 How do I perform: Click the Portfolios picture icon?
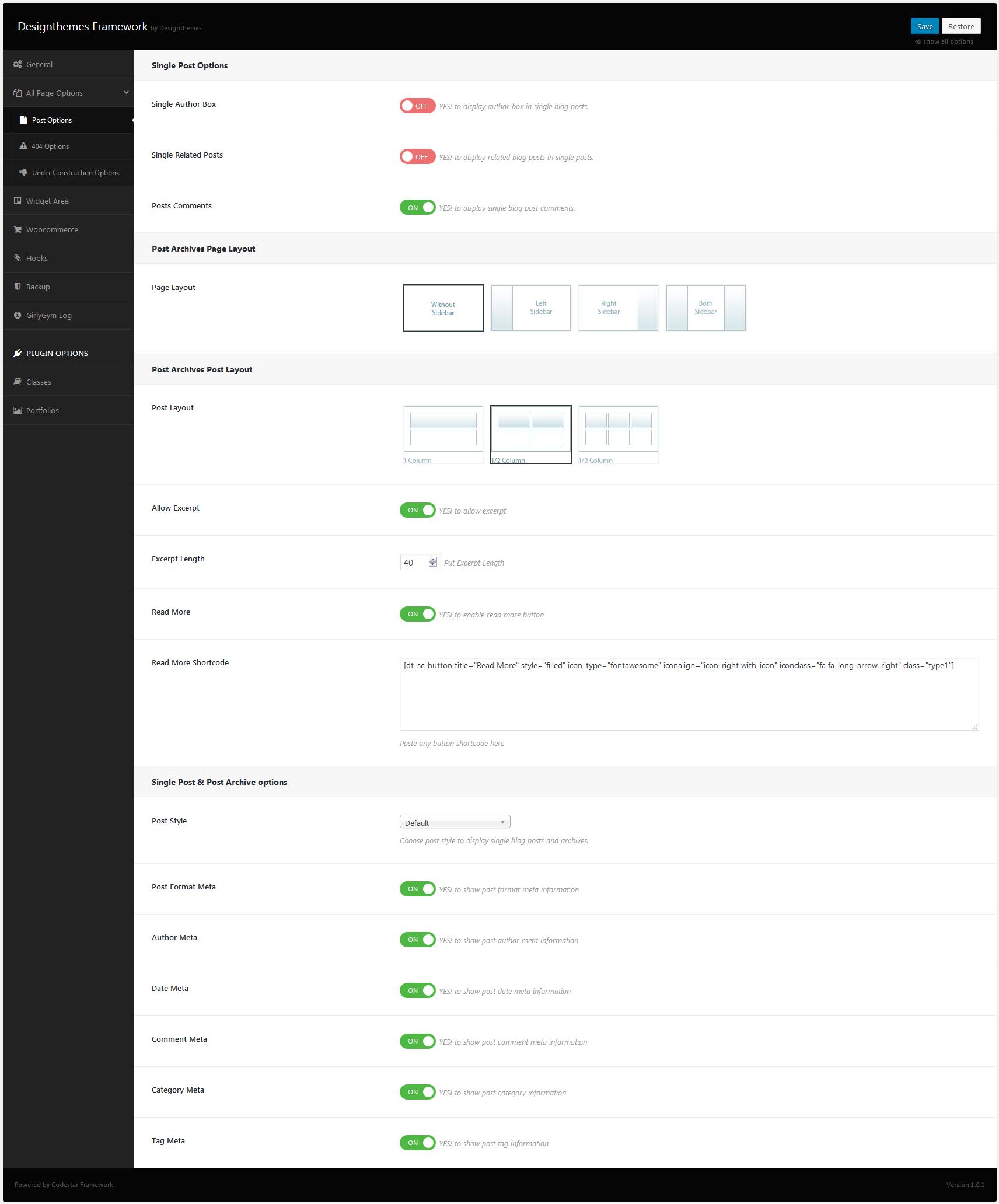[18, 410]
